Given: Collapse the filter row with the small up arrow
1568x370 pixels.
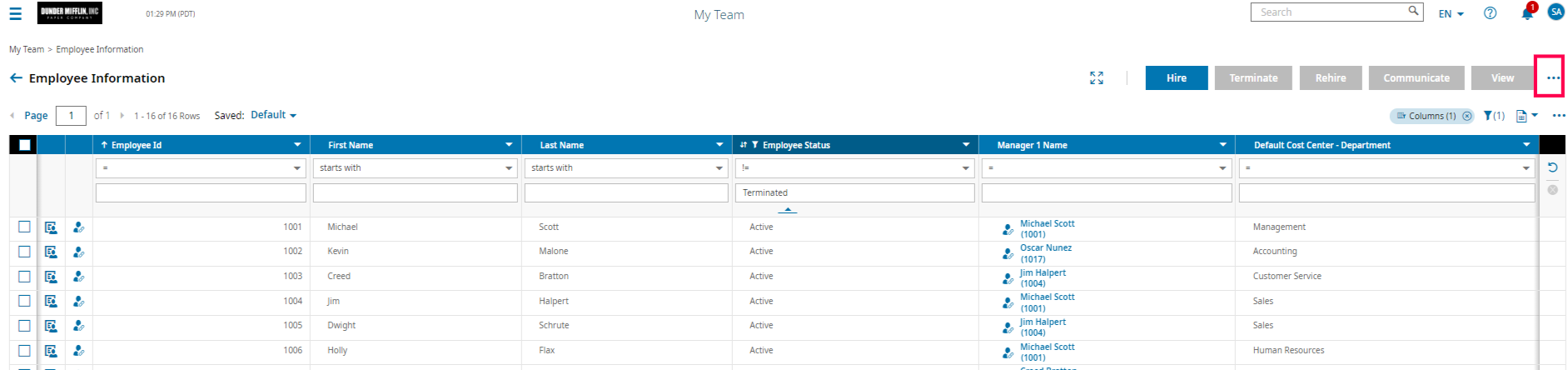Looking at the screenshot, I should click(788, 210).
